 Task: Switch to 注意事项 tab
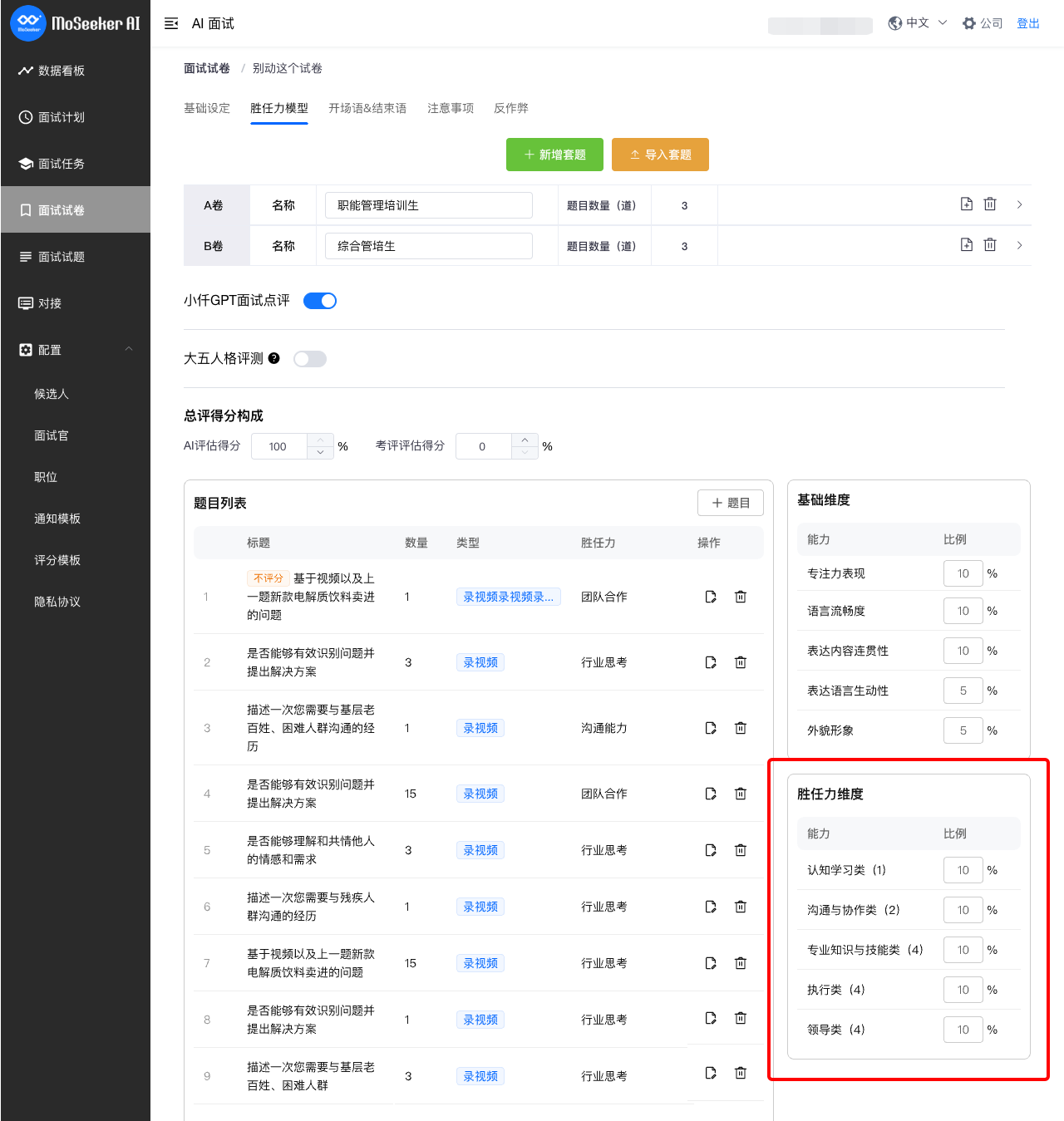coord(451,108)
